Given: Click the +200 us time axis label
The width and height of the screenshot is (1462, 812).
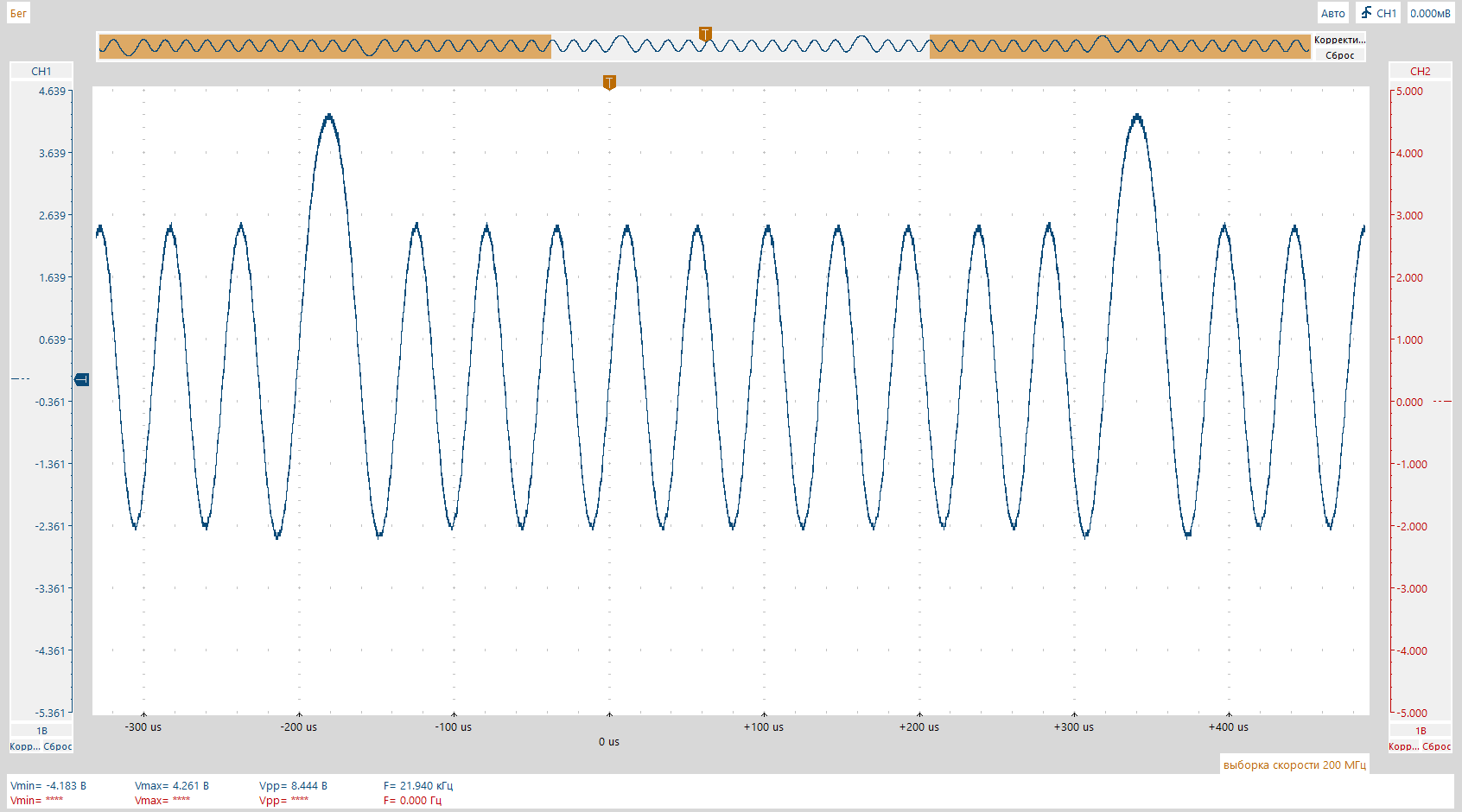Looking at the screenshot, I should tap(919, 727).
